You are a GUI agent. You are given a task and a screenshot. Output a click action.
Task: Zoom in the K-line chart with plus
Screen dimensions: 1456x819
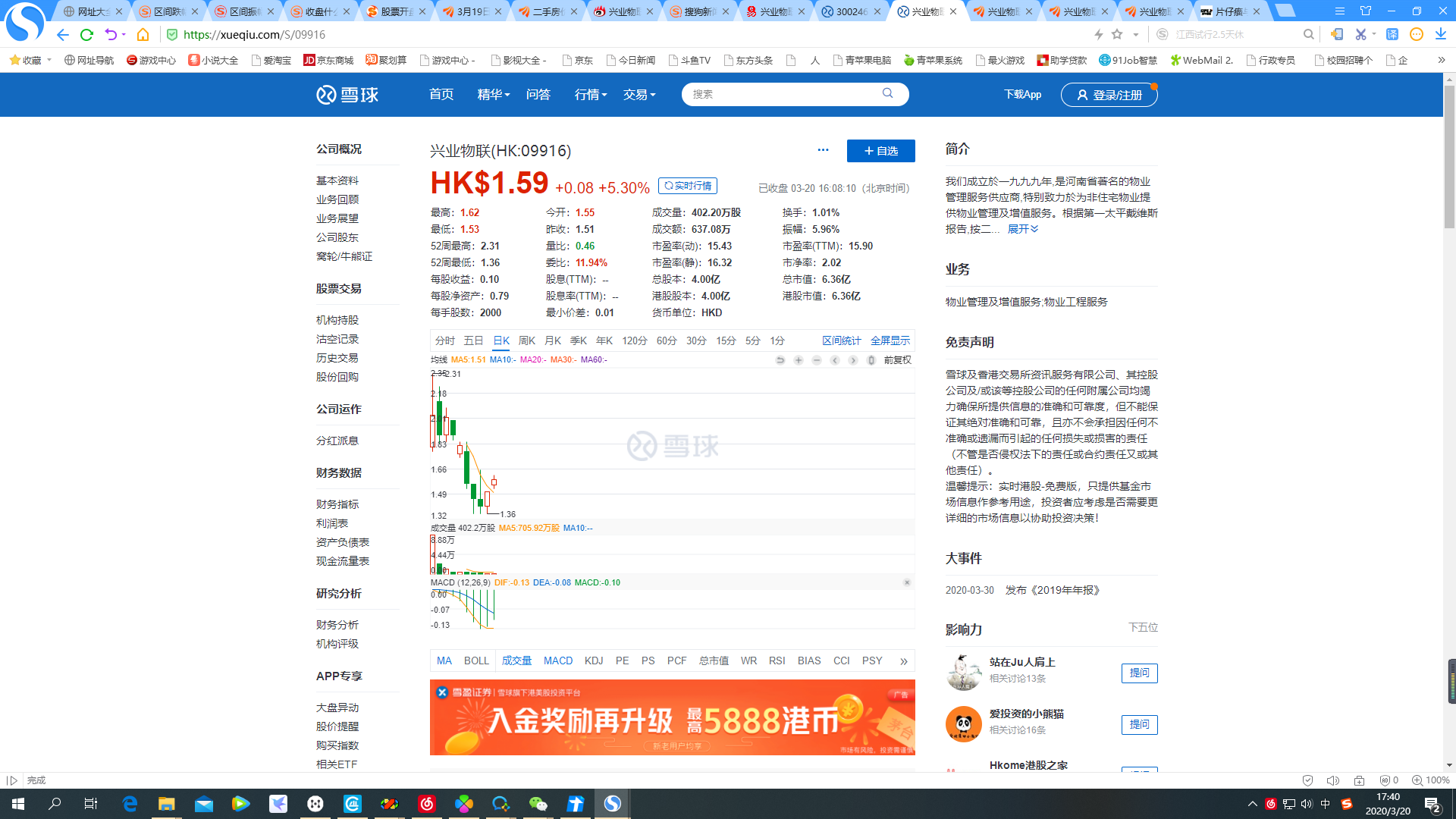click(x=799, y=360)
